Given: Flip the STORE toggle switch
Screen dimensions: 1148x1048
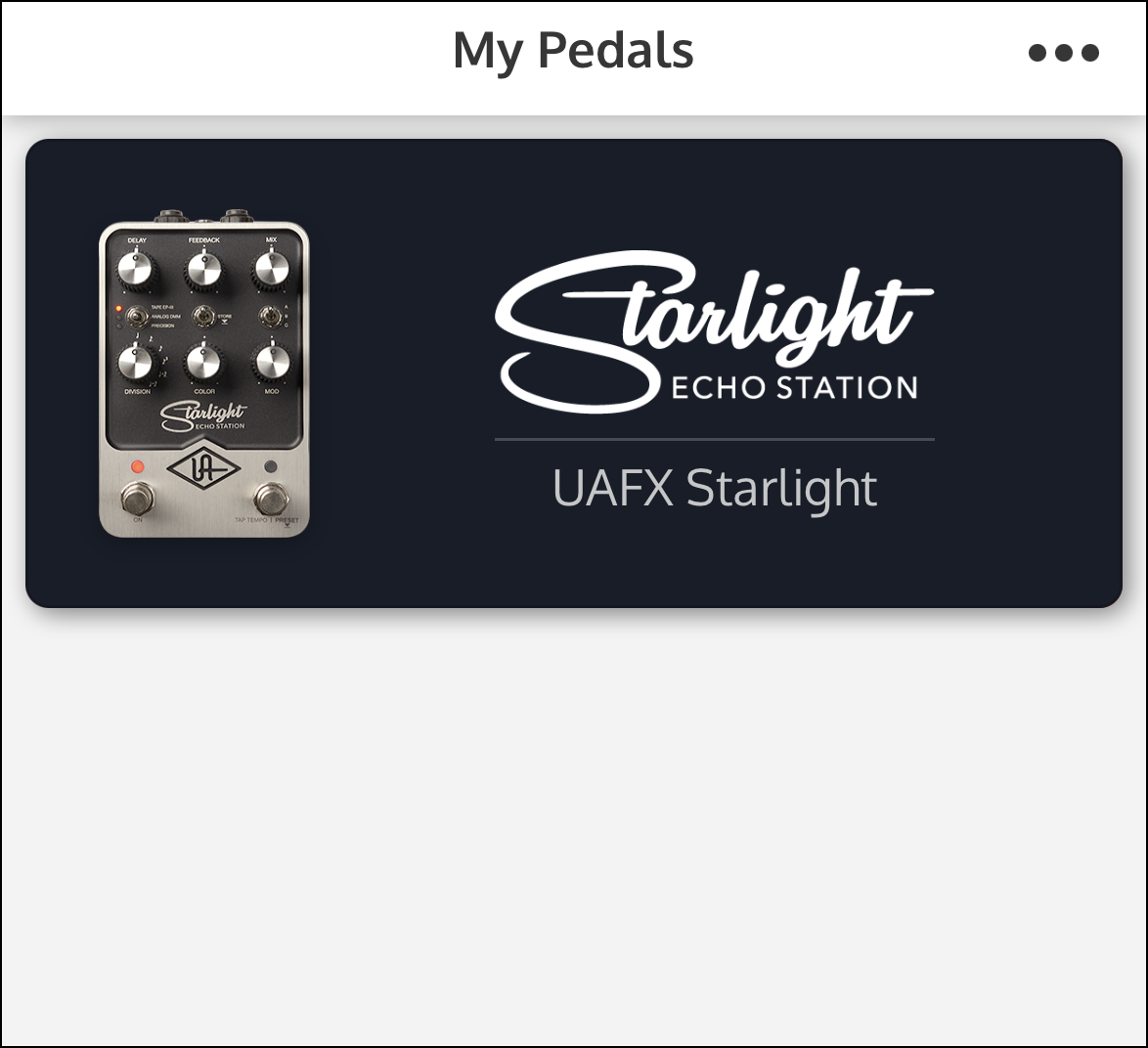Looking at the screenshot, I should (x=202, y=317).
